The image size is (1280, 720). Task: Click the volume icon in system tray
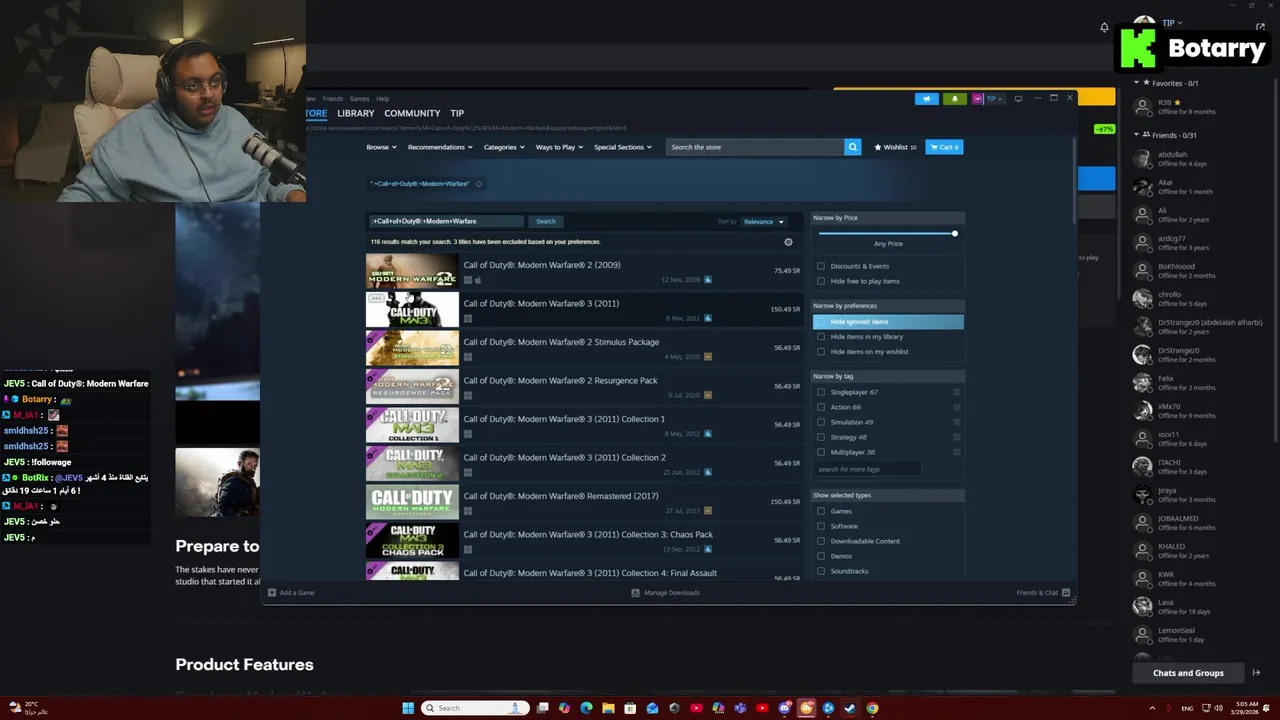[1218, 708]
